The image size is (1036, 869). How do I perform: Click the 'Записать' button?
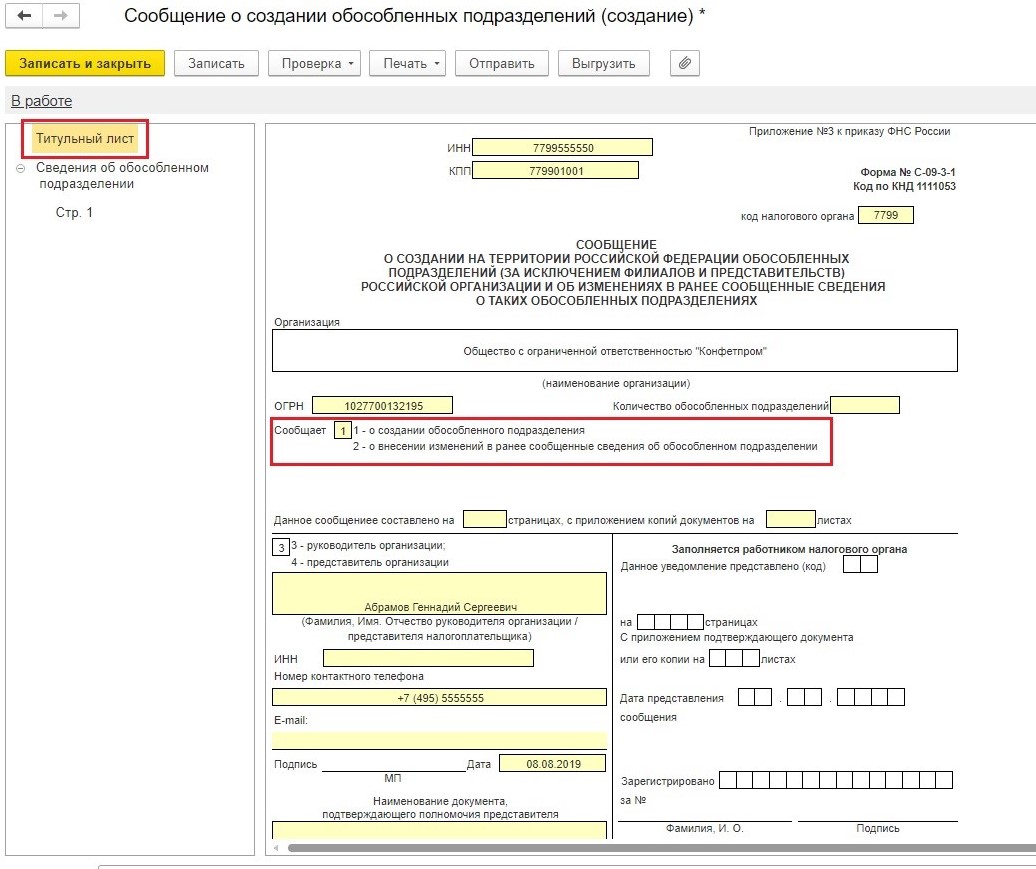(x=216, y=63)
